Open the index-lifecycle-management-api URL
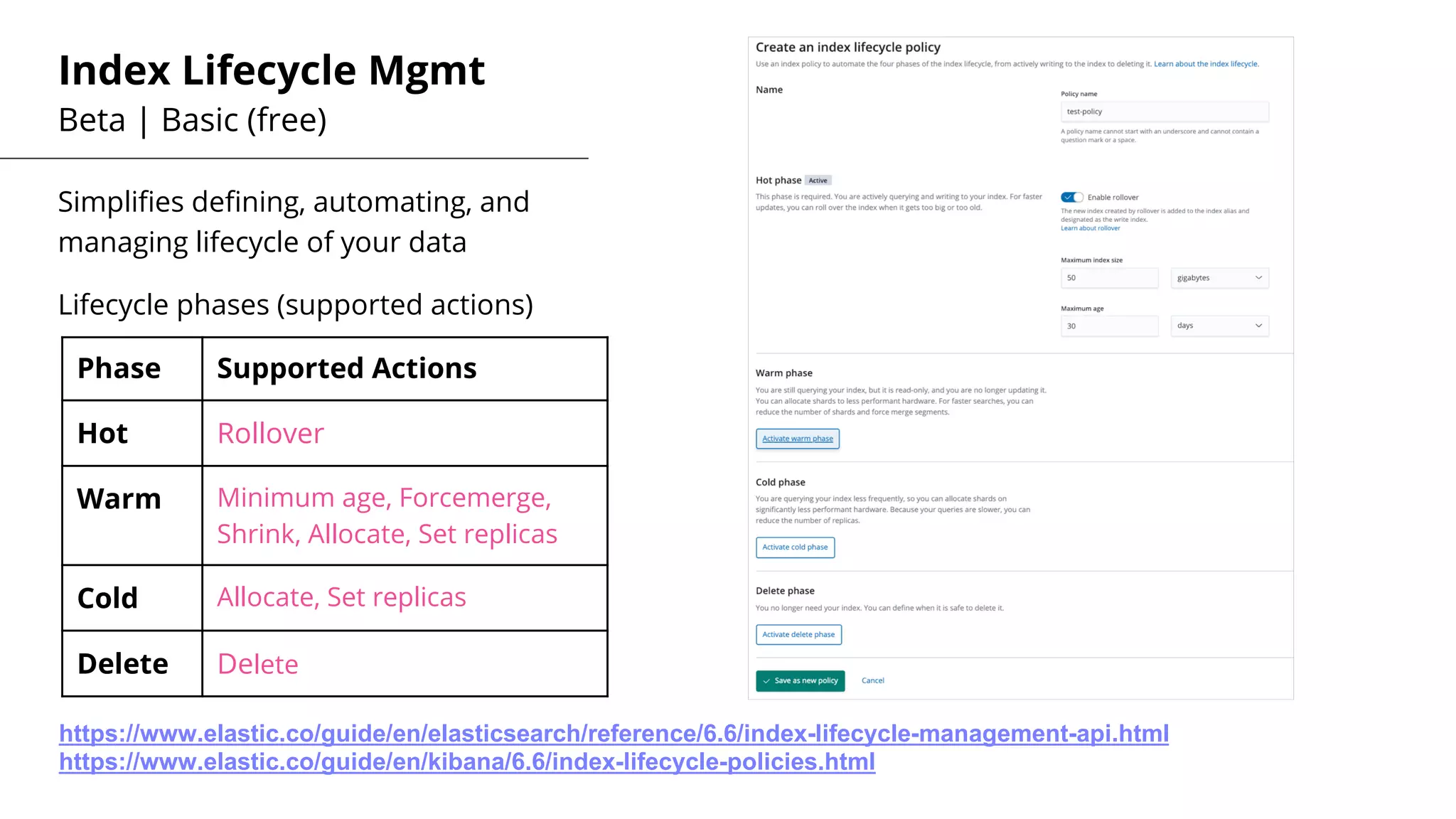This screenshot has width=1456, height=819. tap(614, 733)
